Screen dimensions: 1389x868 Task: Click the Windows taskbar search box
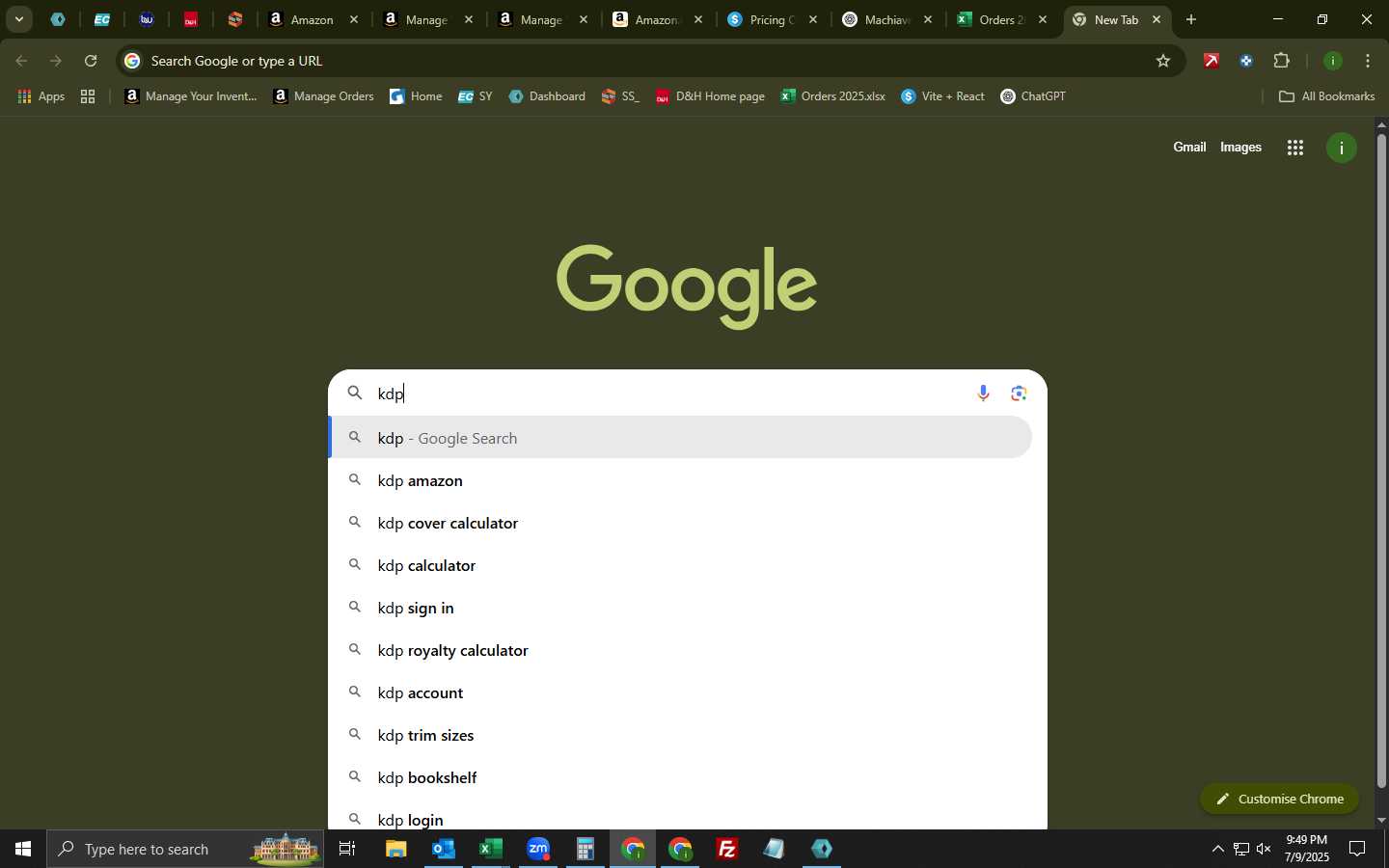point(185,849)
